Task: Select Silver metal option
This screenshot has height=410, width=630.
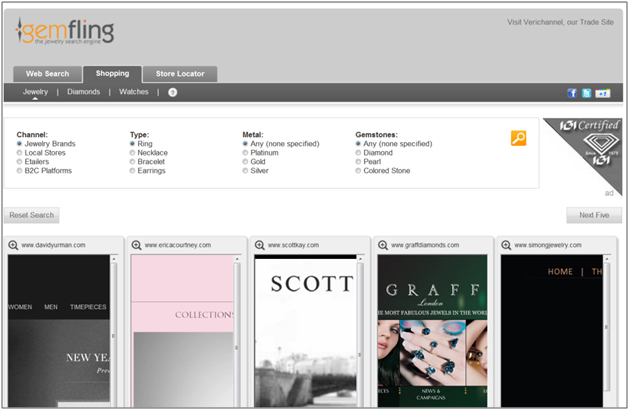Action: [x=245, y=171]
